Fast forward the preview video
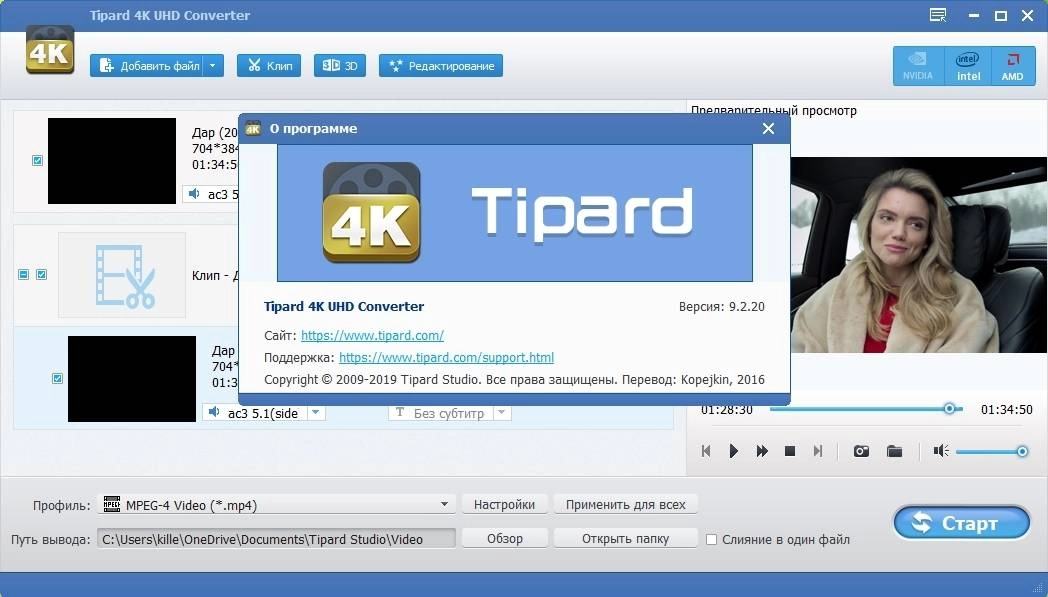This screenshot has height=597, width=1048. click(x=762, y=451)
